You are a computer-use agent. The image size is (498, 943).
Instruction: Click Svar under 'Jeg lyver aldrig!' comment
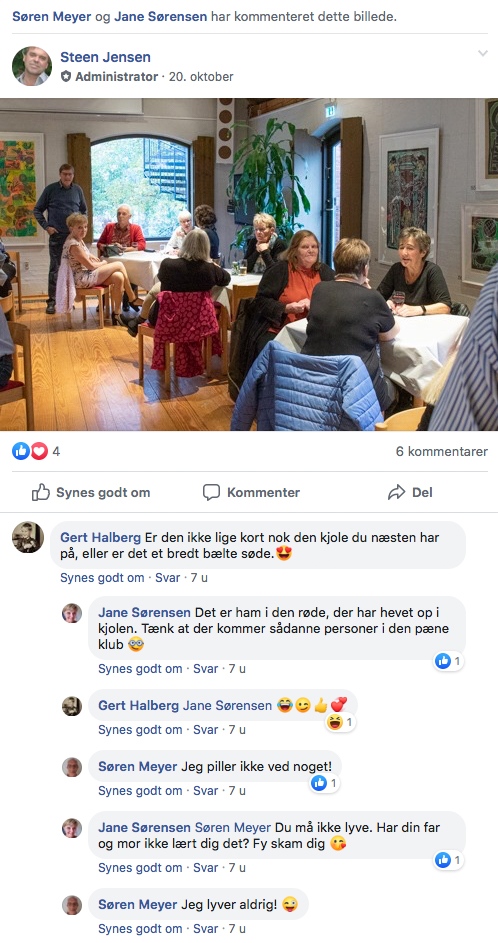205,929
